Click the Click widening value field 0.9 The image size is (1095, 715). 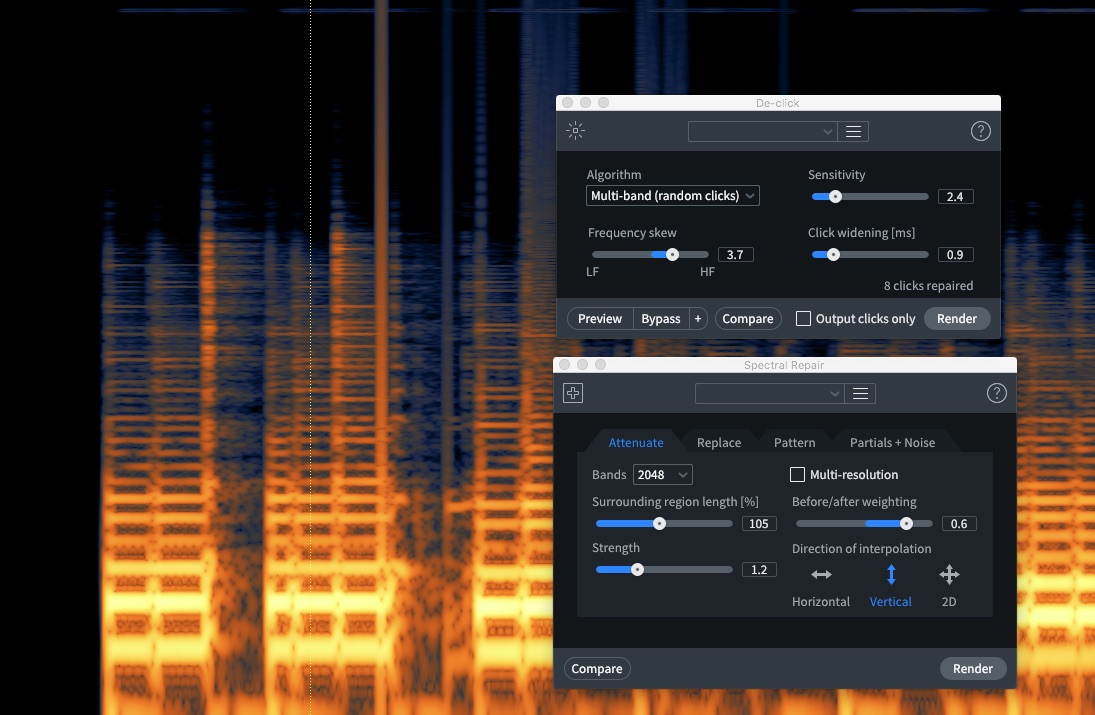point(955,255)
